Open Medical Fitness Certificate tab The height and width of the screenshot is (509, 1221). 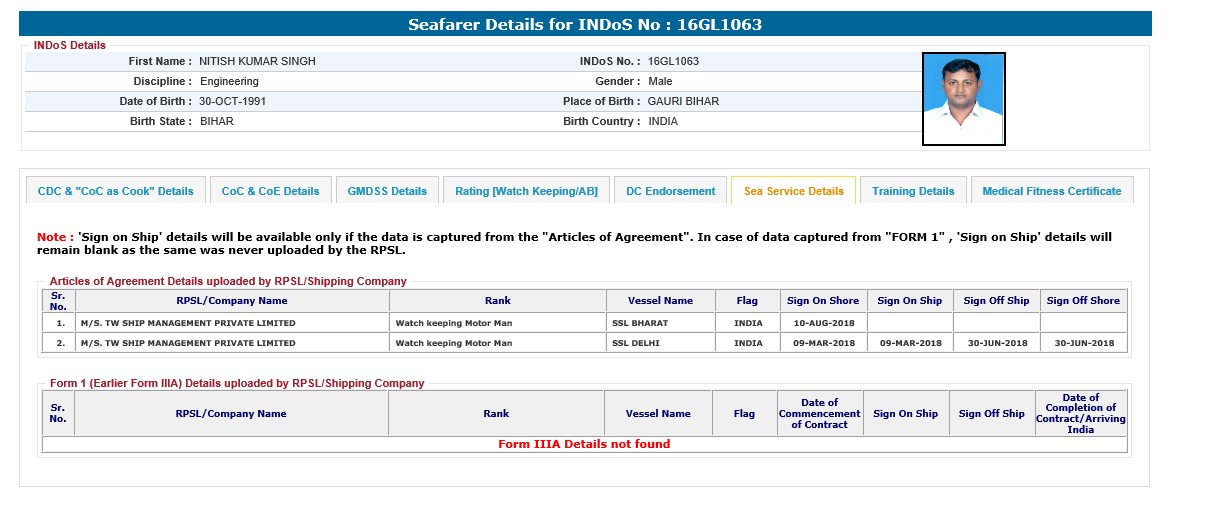pyautogui.click(x=1051, y=191)
